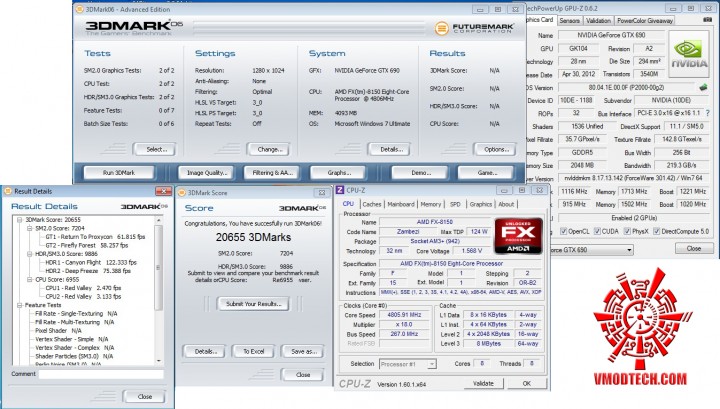
Task: Click the OK button in CPU-Z
Action: click(527, 383)
